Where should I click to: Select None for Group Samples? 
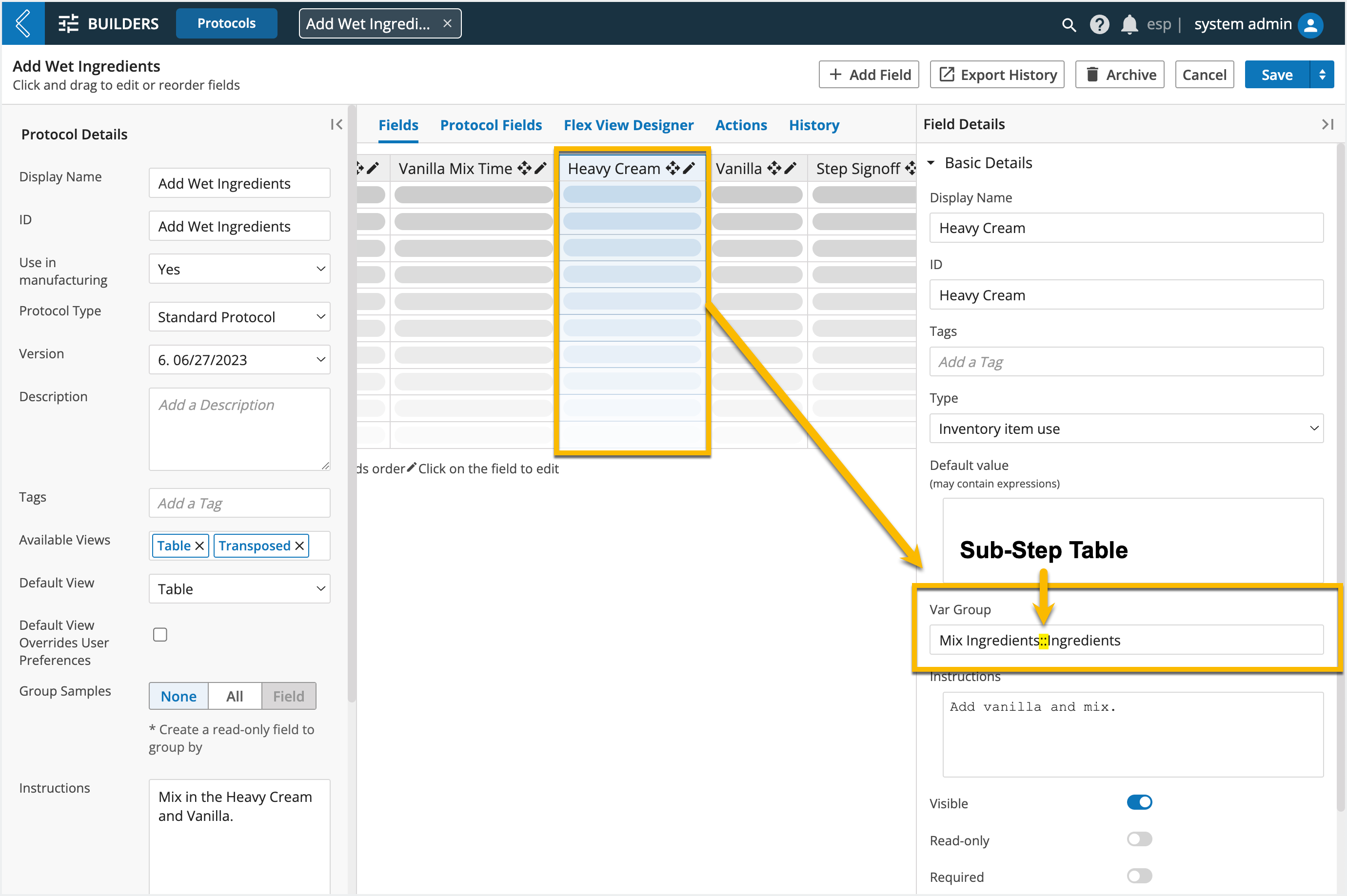[x=178, y=696]
